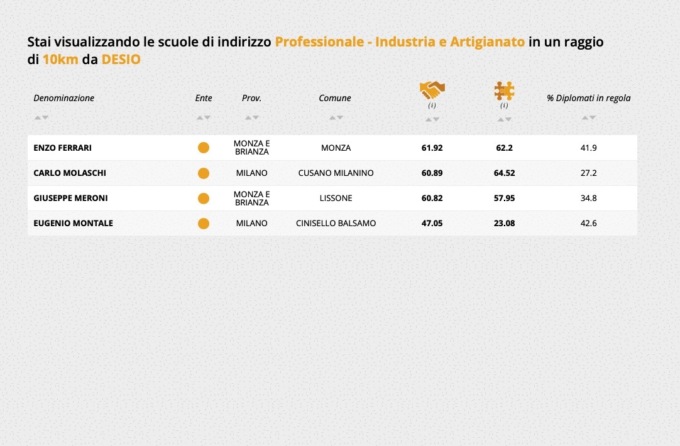Sort the puzzle column using its arrows
Screen dimensions: 680x446
[504, 119]
